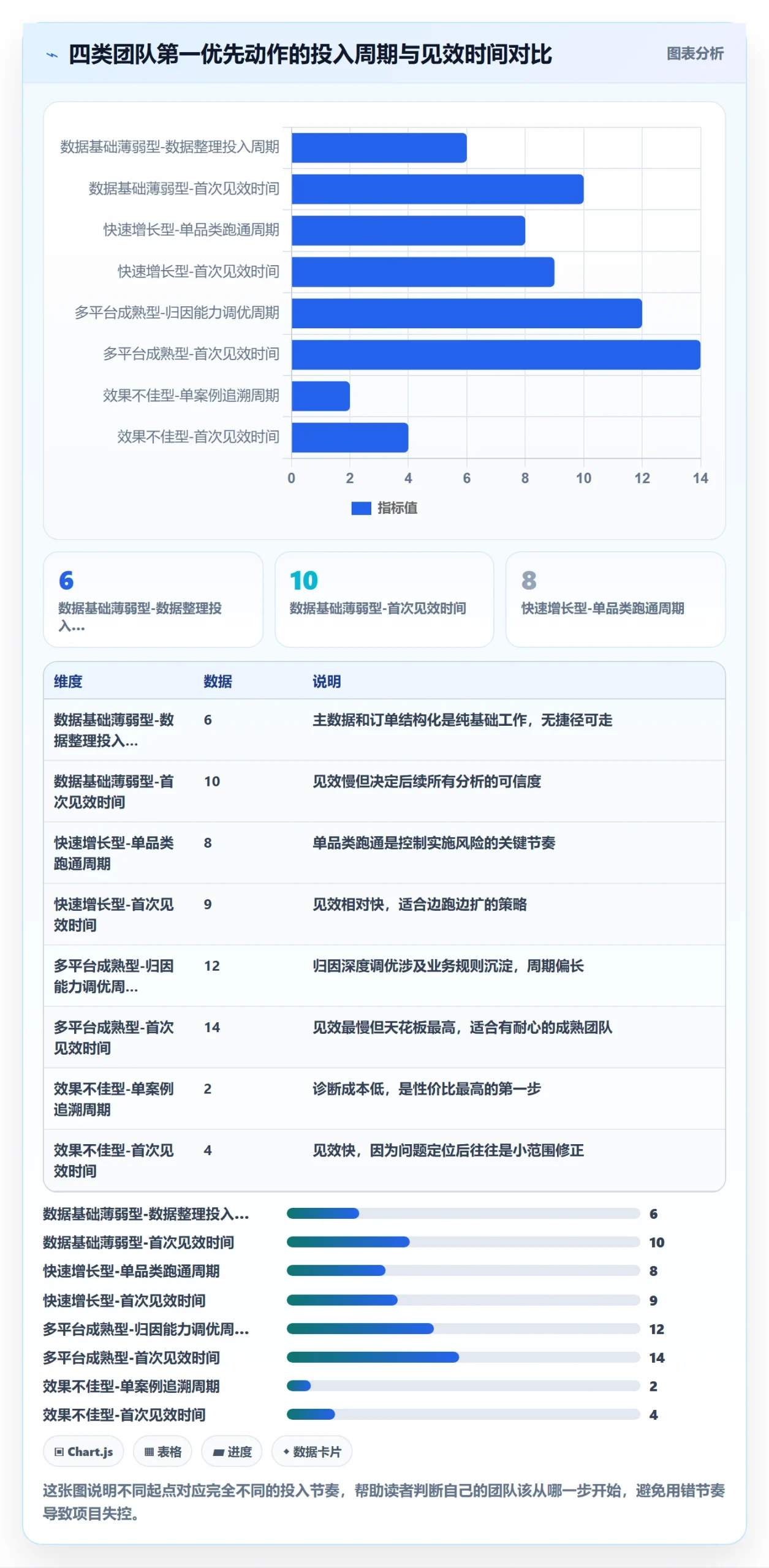Click the table data value 14
Viewport: 769px width, 1568px height.
212,1027
